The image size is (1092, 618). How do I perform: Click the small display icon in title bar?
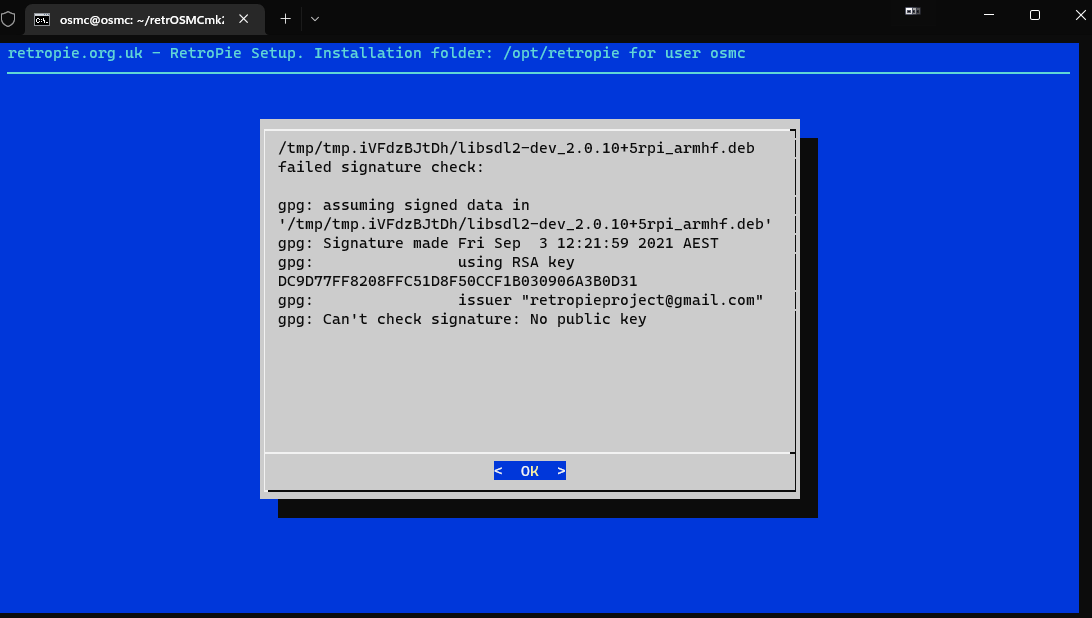(x=912, y=10)
